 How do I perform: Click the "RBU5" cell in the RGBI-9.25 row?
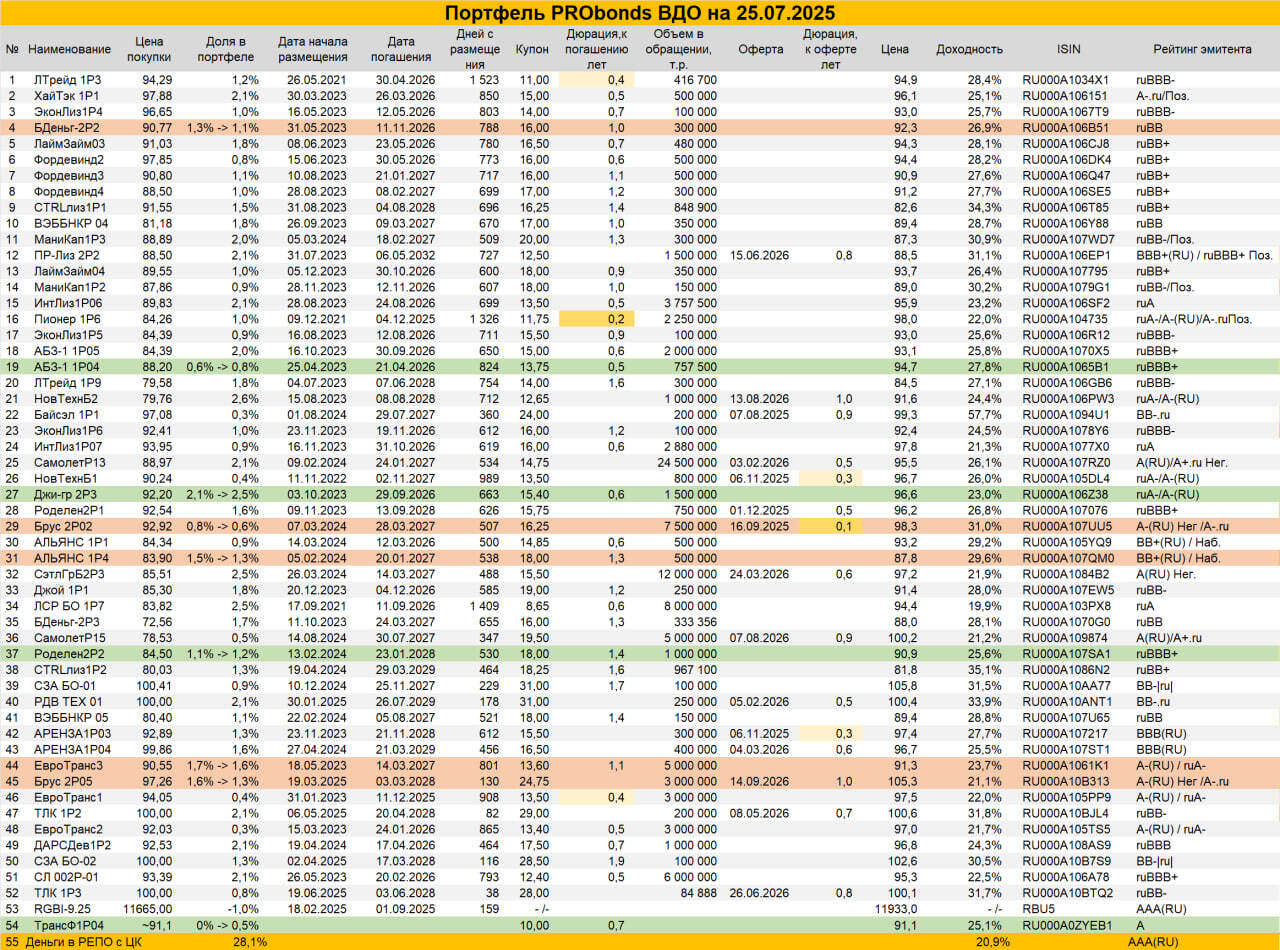1038,909
